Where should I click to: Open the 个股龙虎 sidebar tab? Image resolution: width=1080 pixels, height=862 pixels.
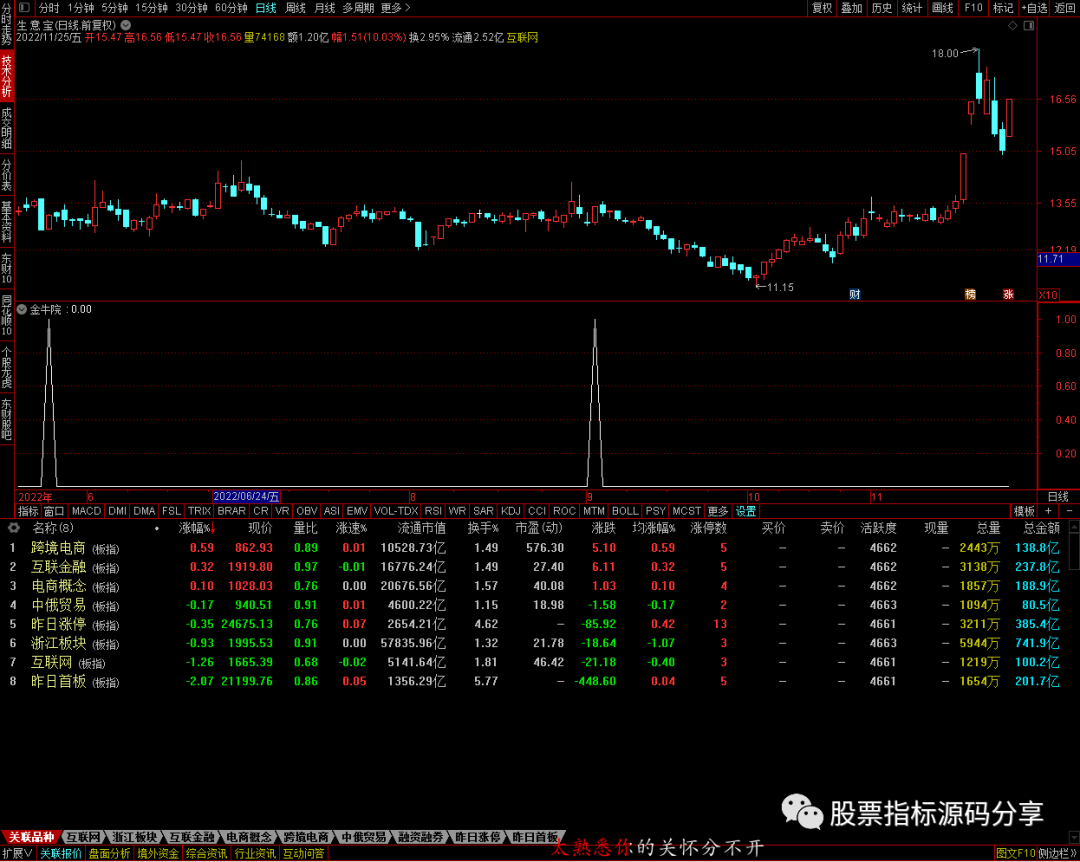pos(6,367)
